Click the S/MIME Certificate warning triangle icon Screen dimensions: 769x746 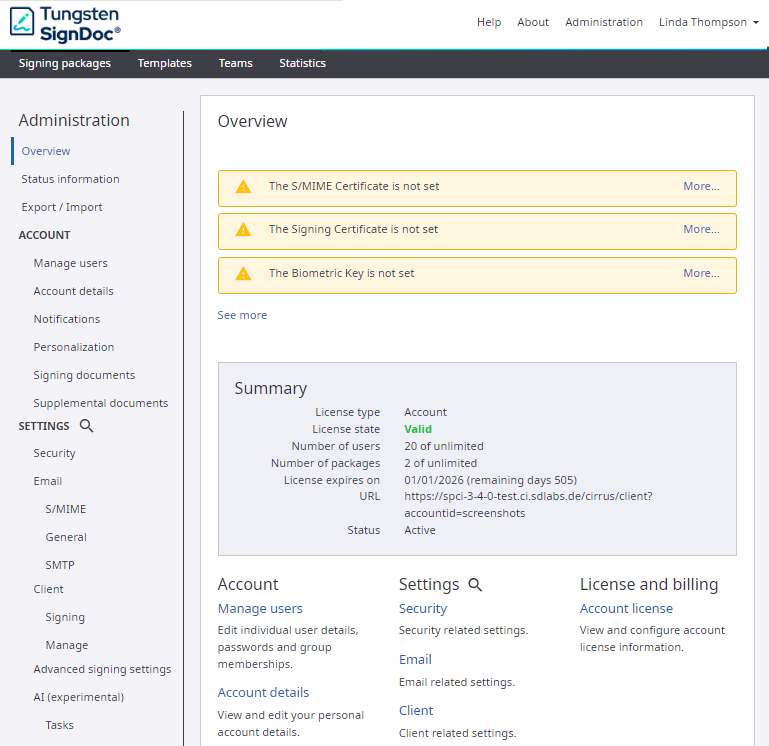(x=243, y=187)
